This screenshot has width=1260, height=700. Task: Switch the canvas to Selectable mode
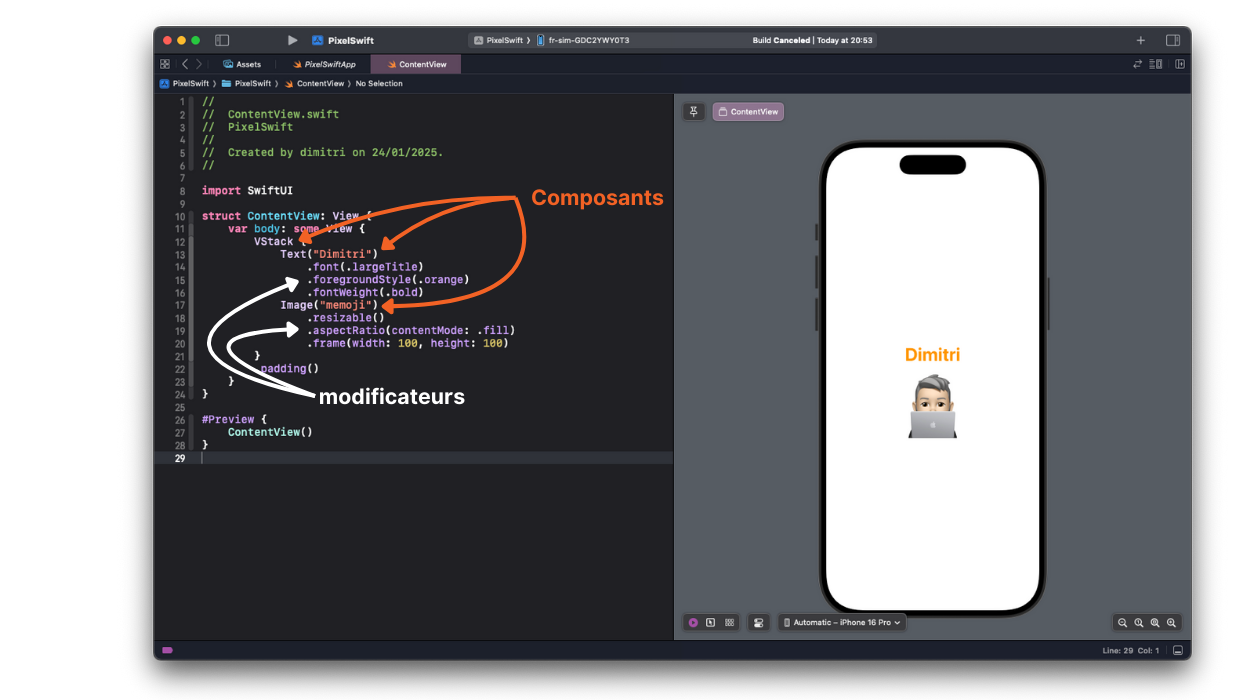711,622
